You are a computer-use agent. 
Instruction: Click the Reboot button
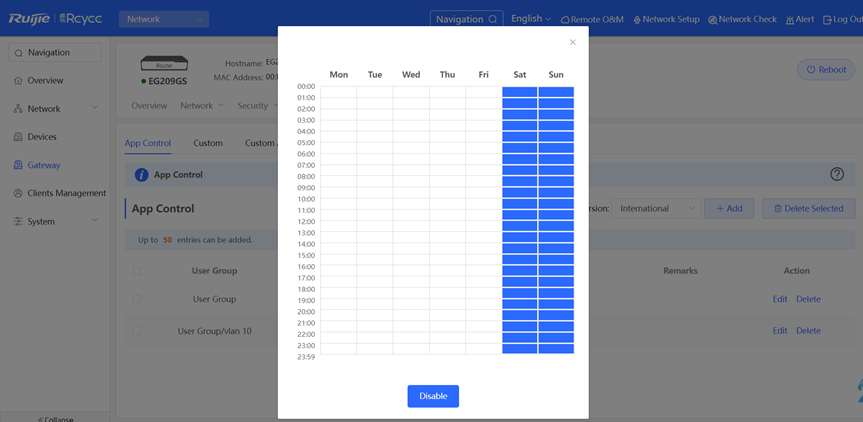[x=825, y=70]
